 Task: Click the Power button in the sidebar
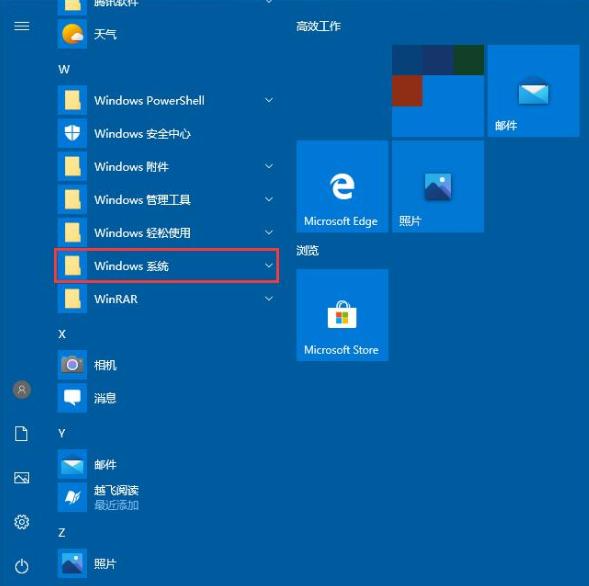[21, 566]
